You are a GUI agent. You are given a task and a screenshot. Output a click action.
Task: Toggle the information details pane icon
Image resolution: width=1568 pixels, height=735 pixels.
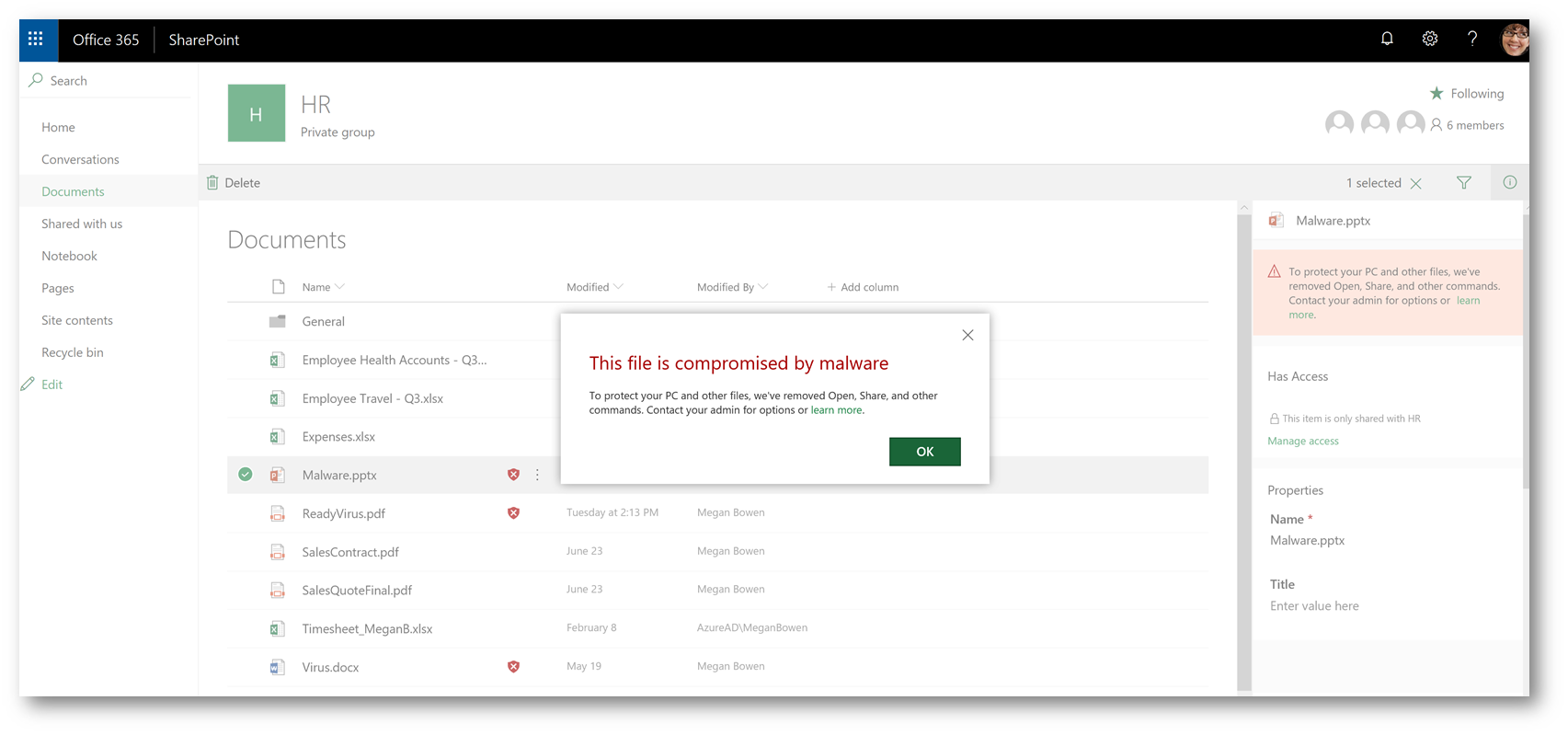coord(1509,183)
